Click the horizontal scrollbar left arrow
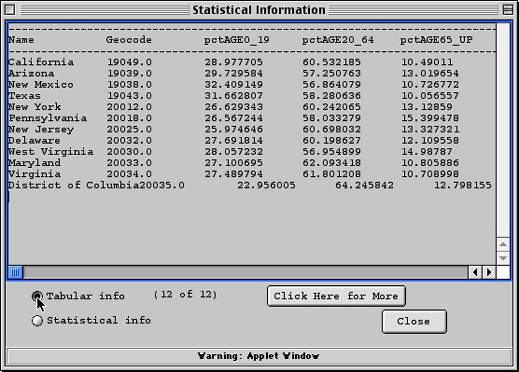This screenshot has height=372, width=519. click(475, 272)
